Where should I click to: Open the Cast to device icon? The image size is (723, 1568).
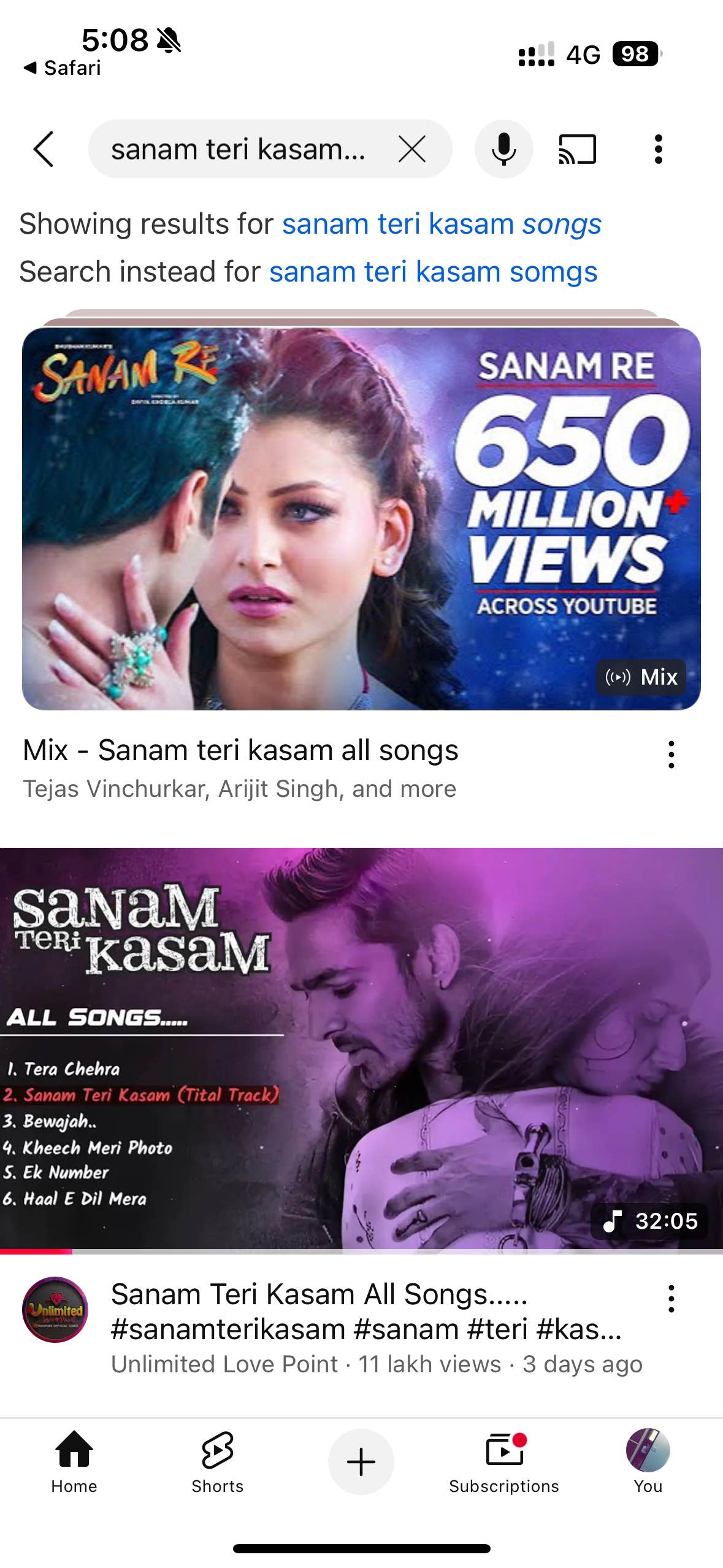[577, 149]
